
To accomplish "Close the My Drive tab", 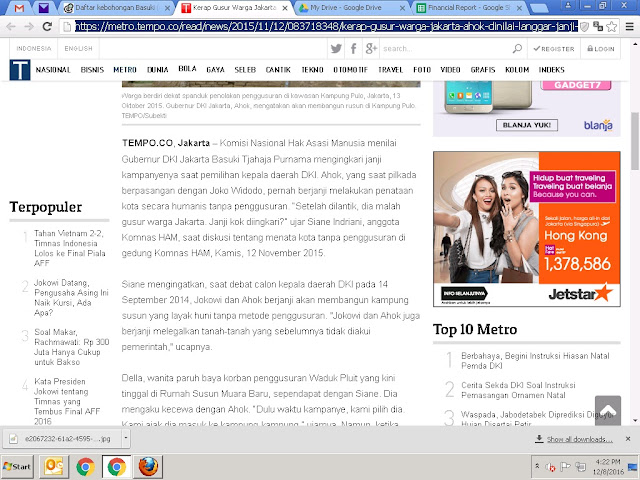I will click(x=402, y=8).
